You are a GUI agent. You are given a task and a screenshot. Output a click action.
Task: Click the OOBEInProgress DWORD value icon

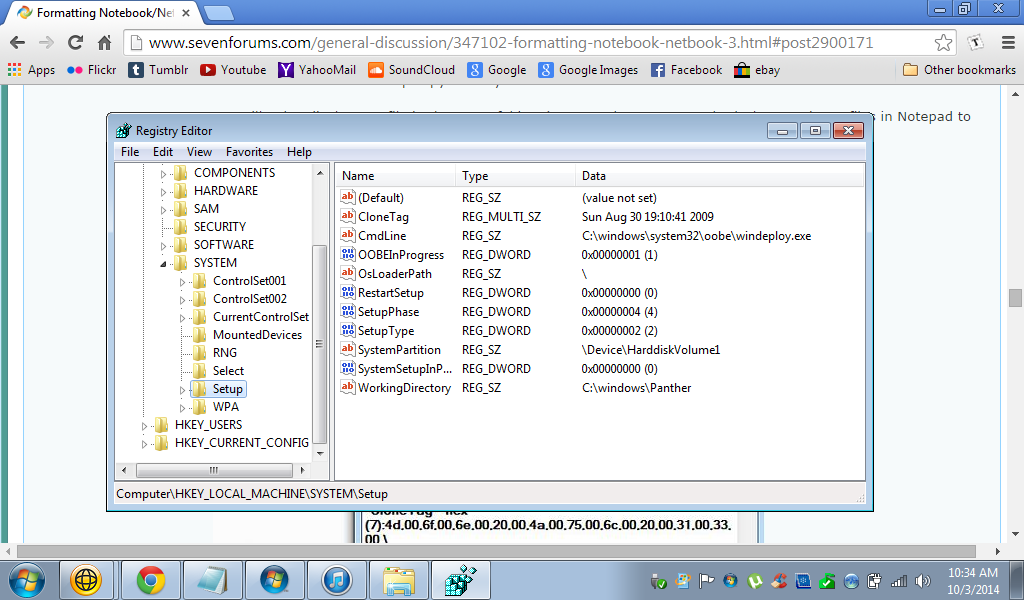coord(347,255)
